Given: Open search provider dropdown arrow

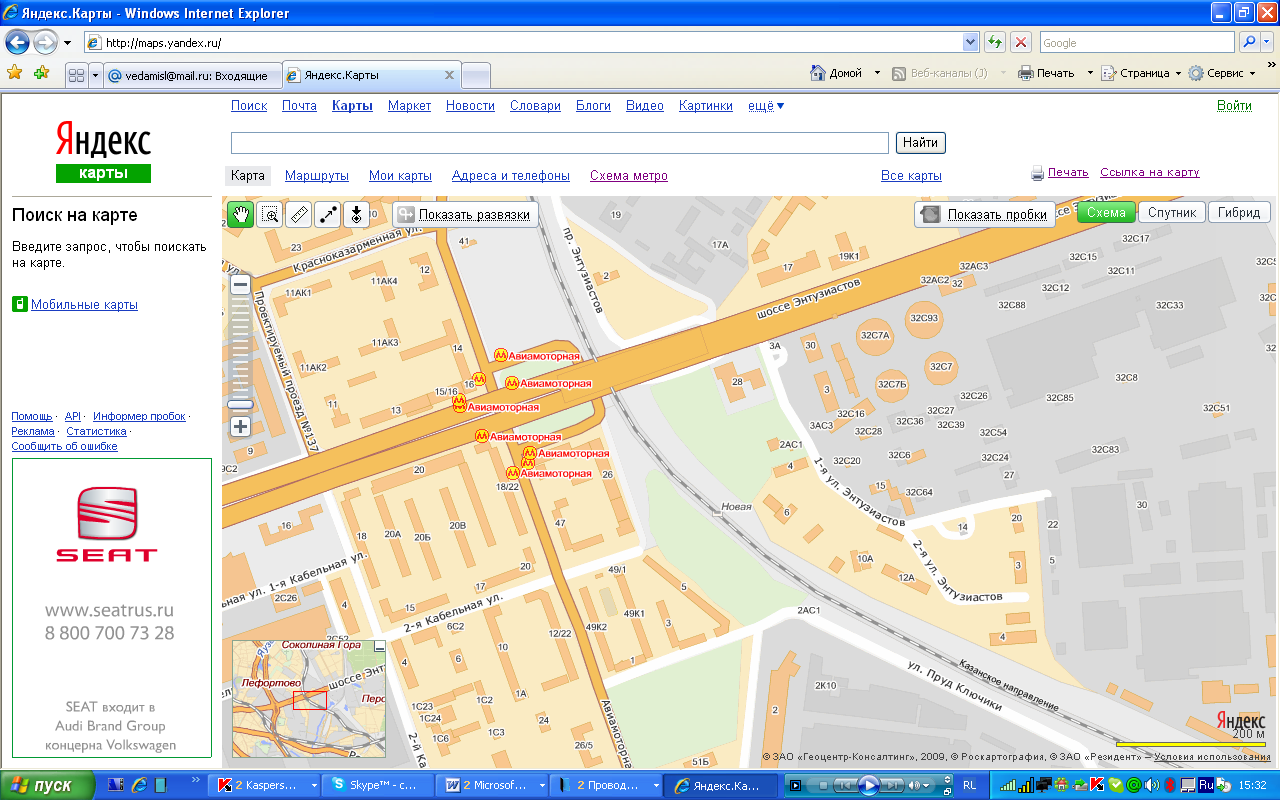Looking at the screenshot, I should coord(1268,43).
